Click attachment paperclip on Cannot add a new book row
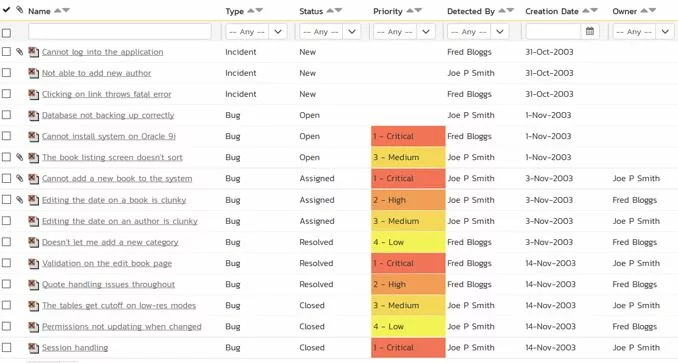Image resolution: width=678 pixels, height=363 pixels. click(x=19, y=178)
